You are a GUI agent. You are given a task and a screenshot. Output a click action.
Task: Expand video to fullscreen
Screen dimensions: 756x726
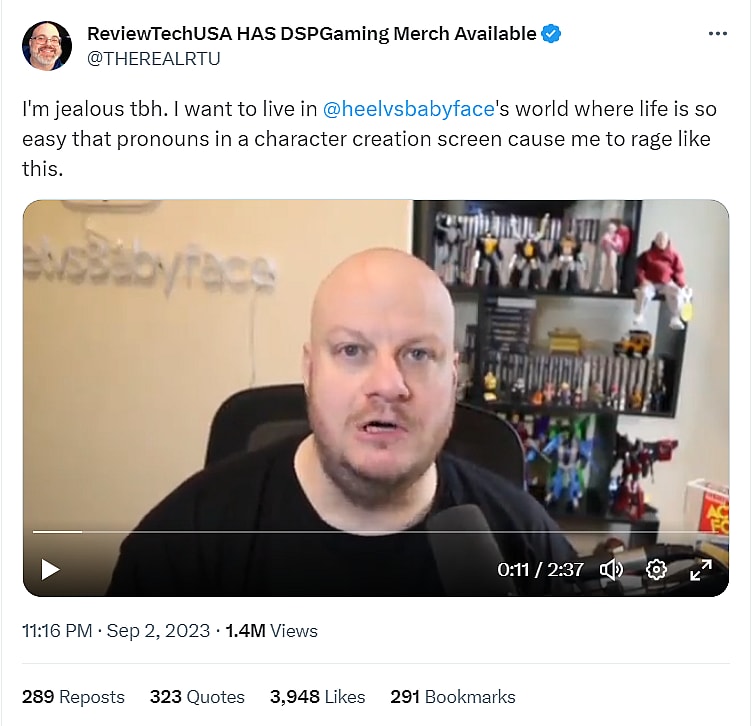pyautogui.click(x=701, y=570)
